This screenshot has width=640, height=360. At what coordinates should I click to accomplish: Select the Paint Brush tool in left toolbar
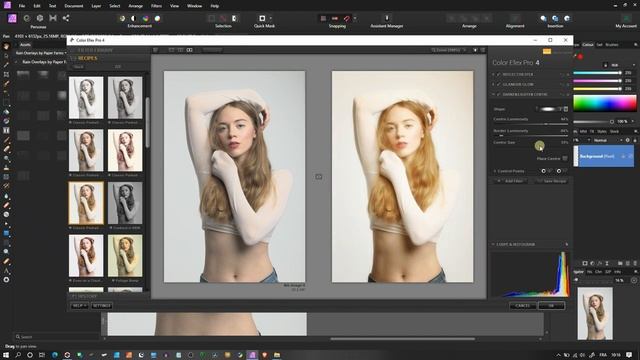pyautogui.click(x=6, y=140)
